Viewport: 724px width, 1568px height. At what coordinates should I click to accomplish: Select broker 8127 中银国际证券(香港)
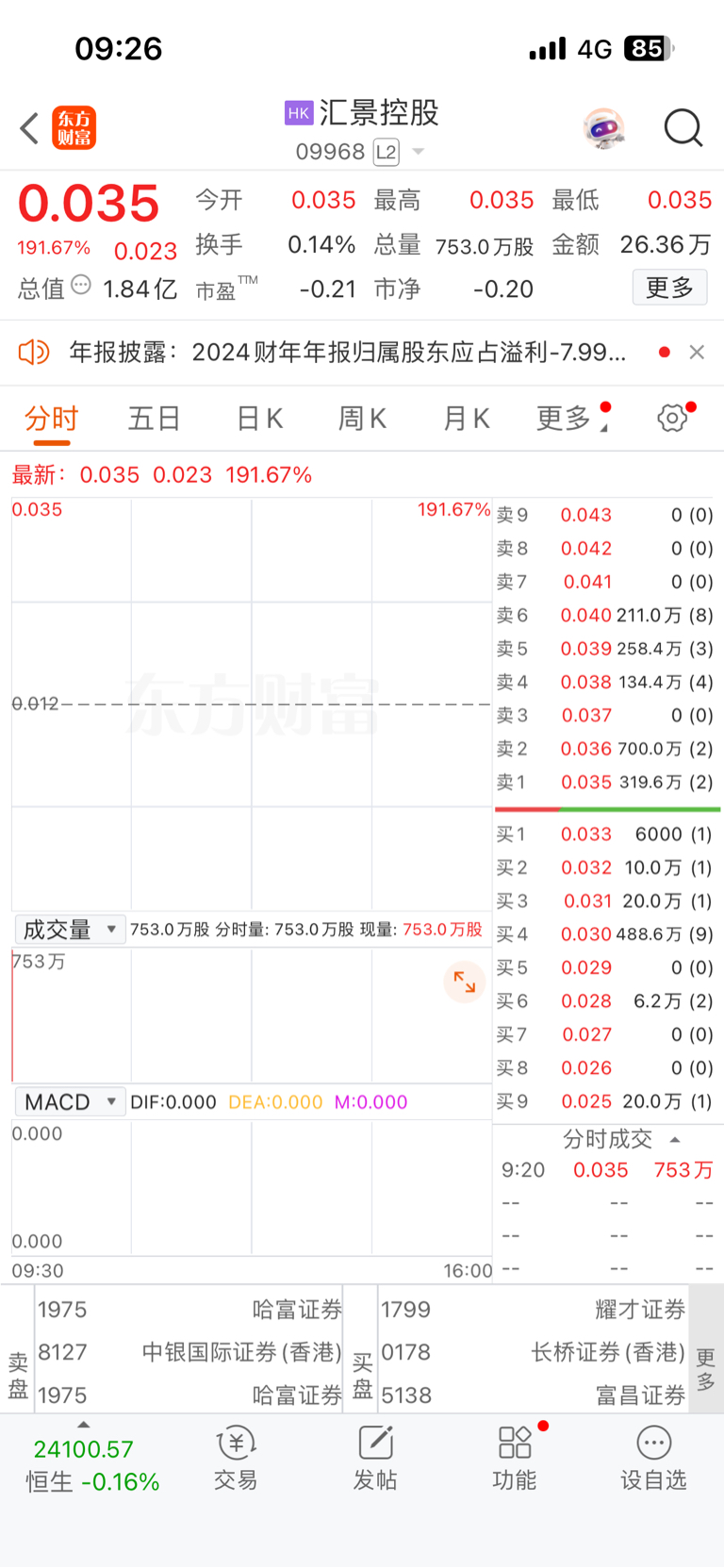(x=189, y=1352)
